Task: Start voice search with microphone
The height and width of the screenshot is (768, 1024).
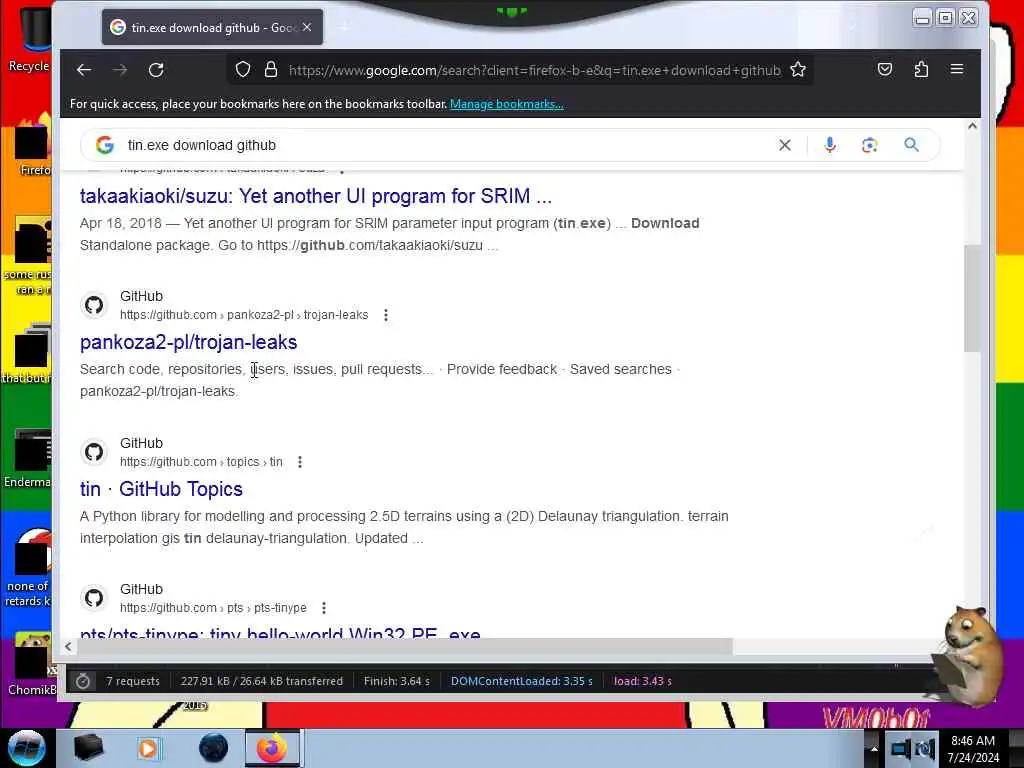Action: click(x=830, y=145)
